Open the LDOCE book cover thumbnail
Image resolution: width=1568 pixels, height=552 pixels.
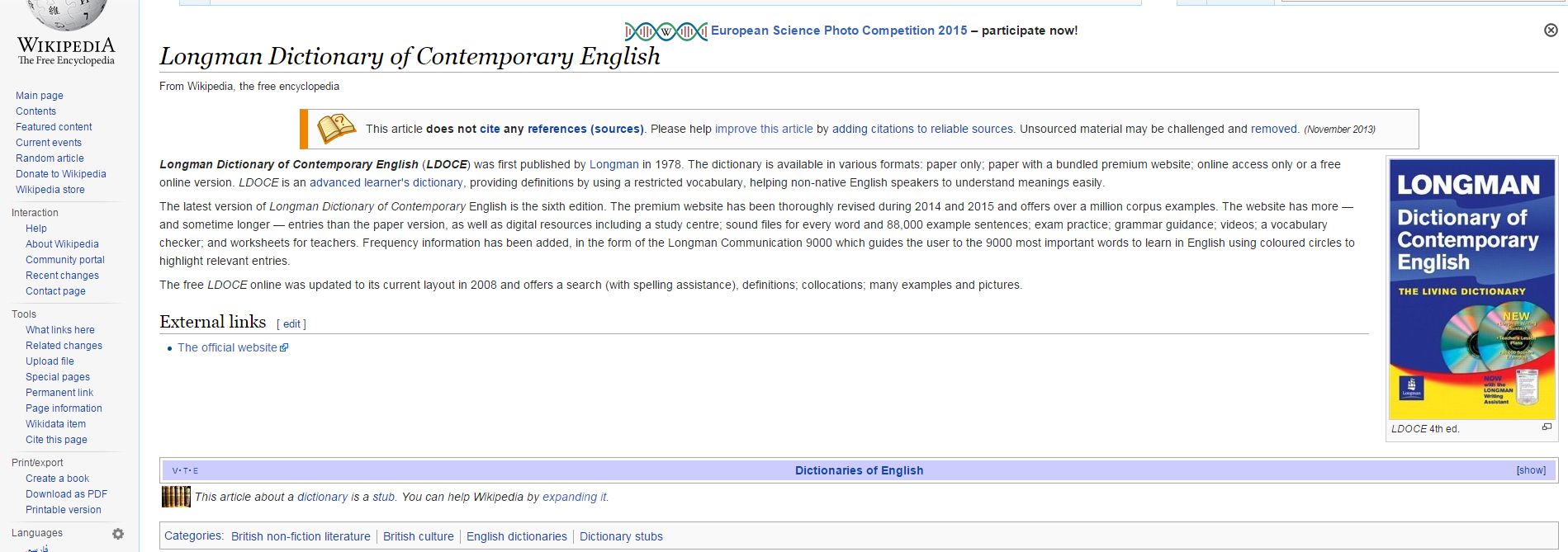click(1471, 289)
